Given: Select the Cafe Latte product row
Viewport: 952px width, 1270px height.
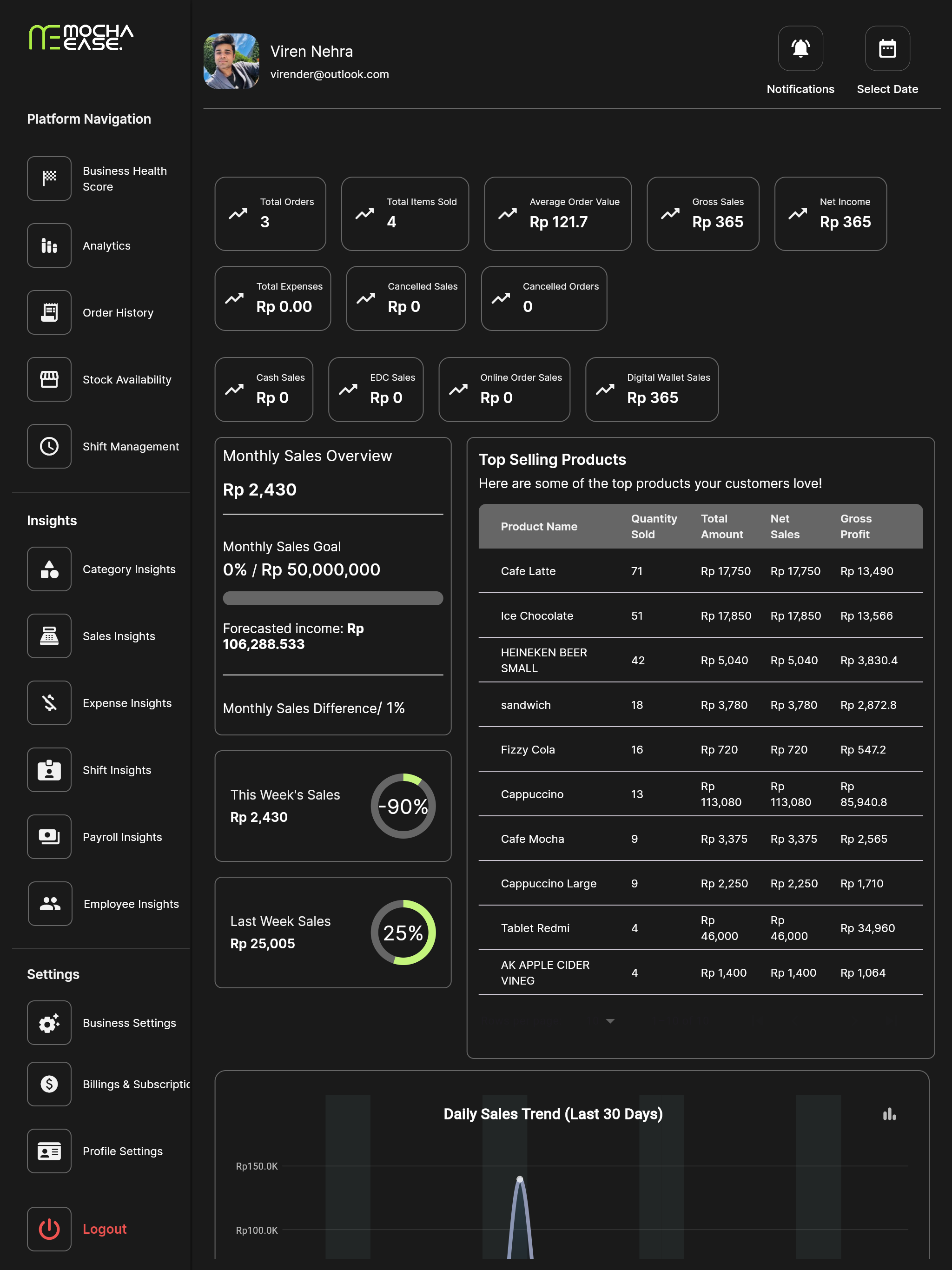Looking at the screenshot, I should click(701, 571).
